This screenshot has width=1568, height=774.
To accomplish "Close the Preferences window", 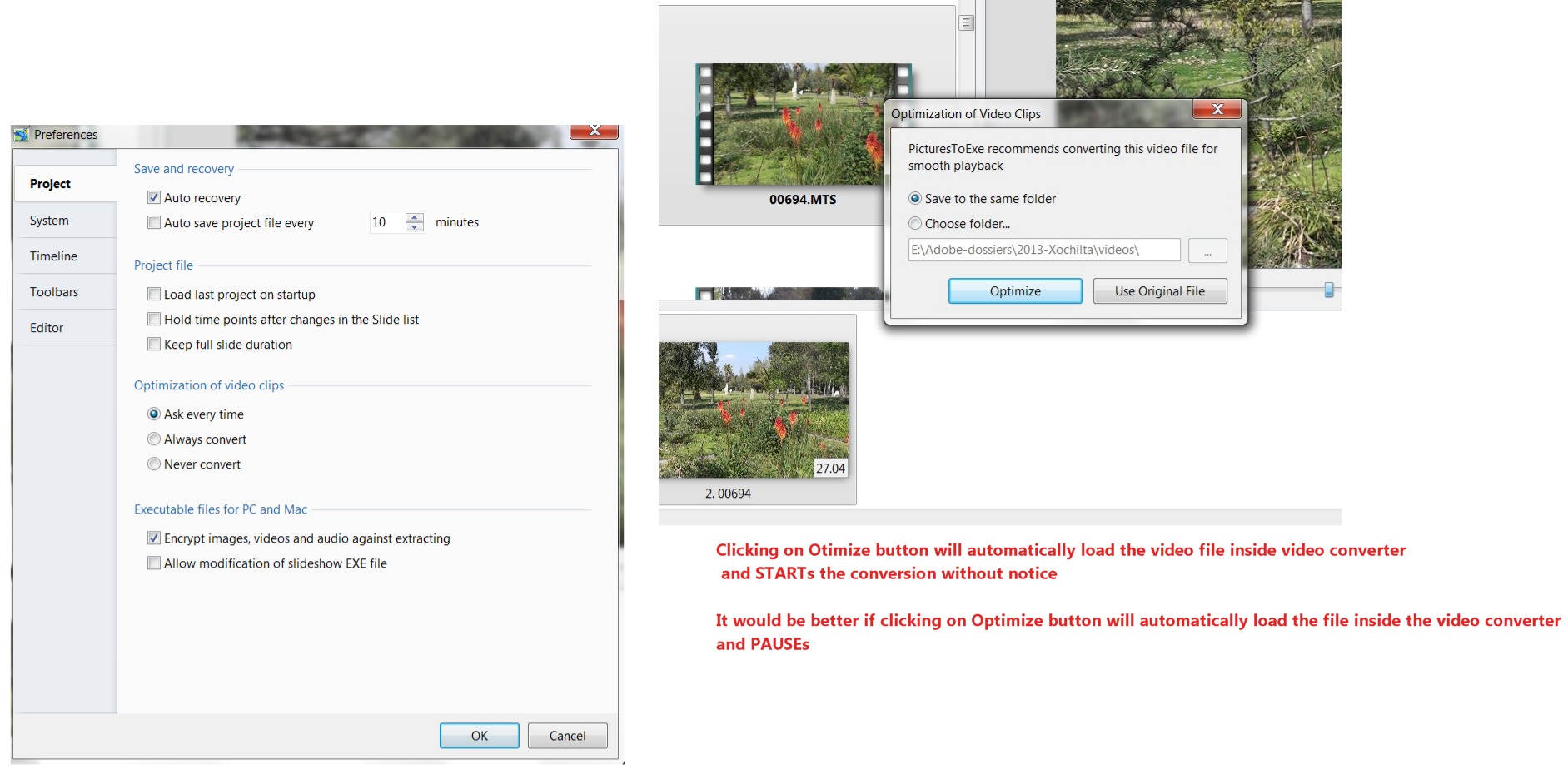I will click(595, 131).
